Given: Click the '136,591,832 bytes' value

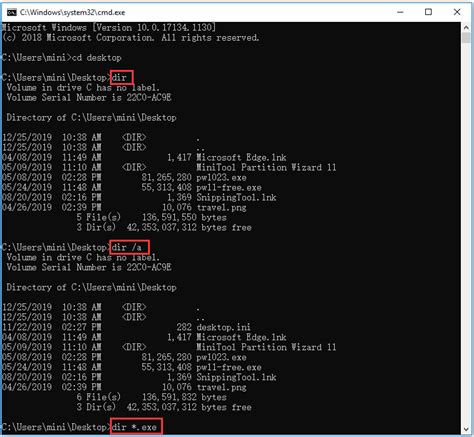Looking at the screenshot, I should [184, 397].
